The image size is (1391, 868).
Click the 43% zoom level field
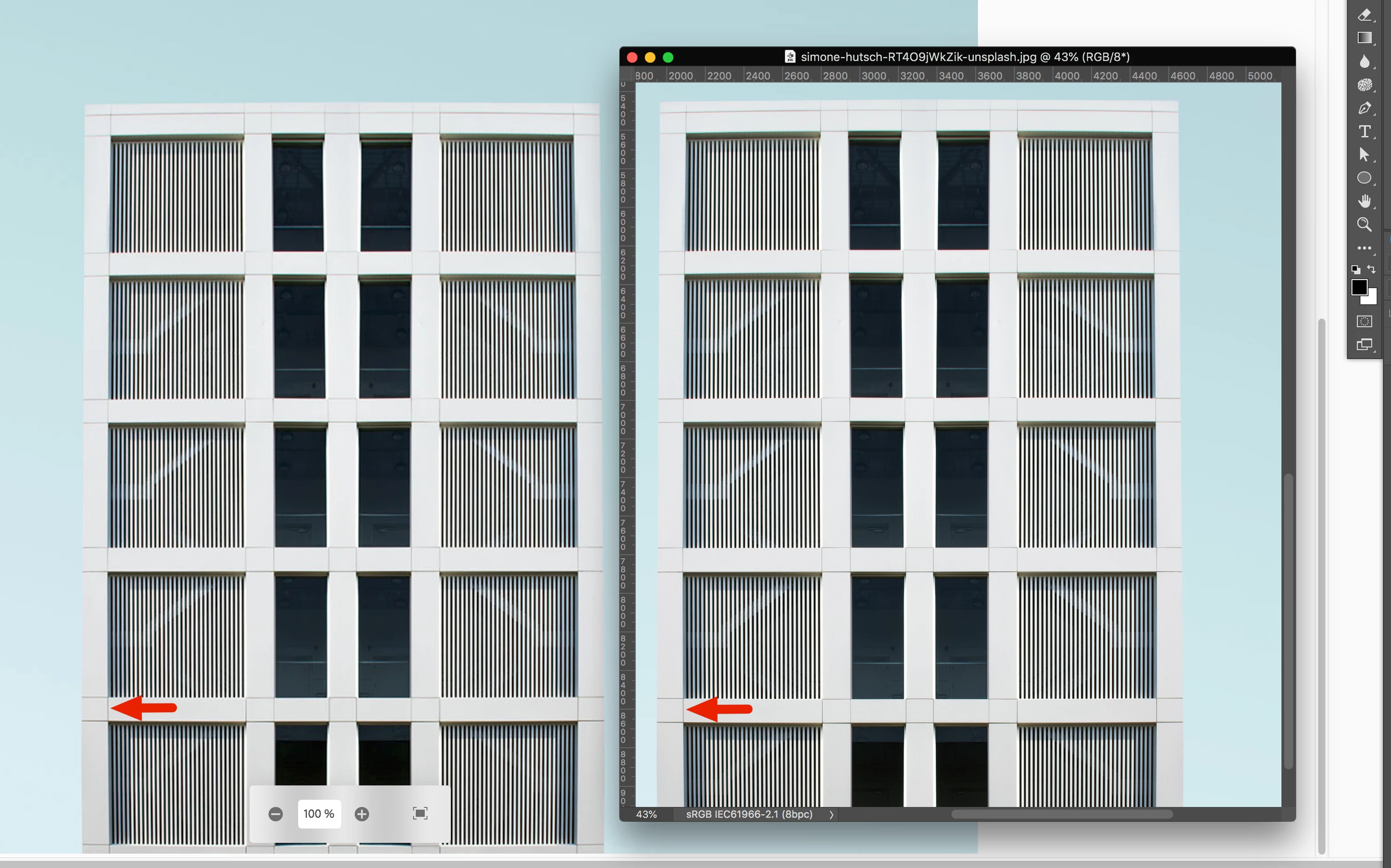(647, 815)
